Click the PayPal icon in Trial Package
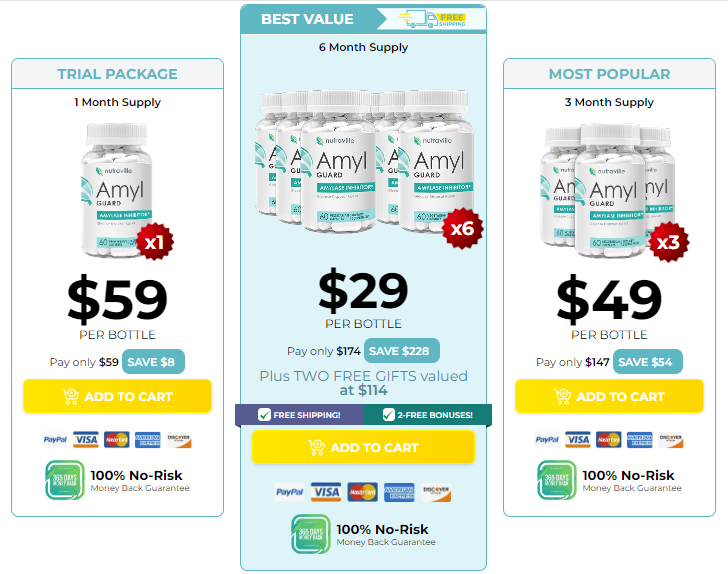Image resolution: width=728 pixels, height=574 pixels. click(x=55, y=439)
